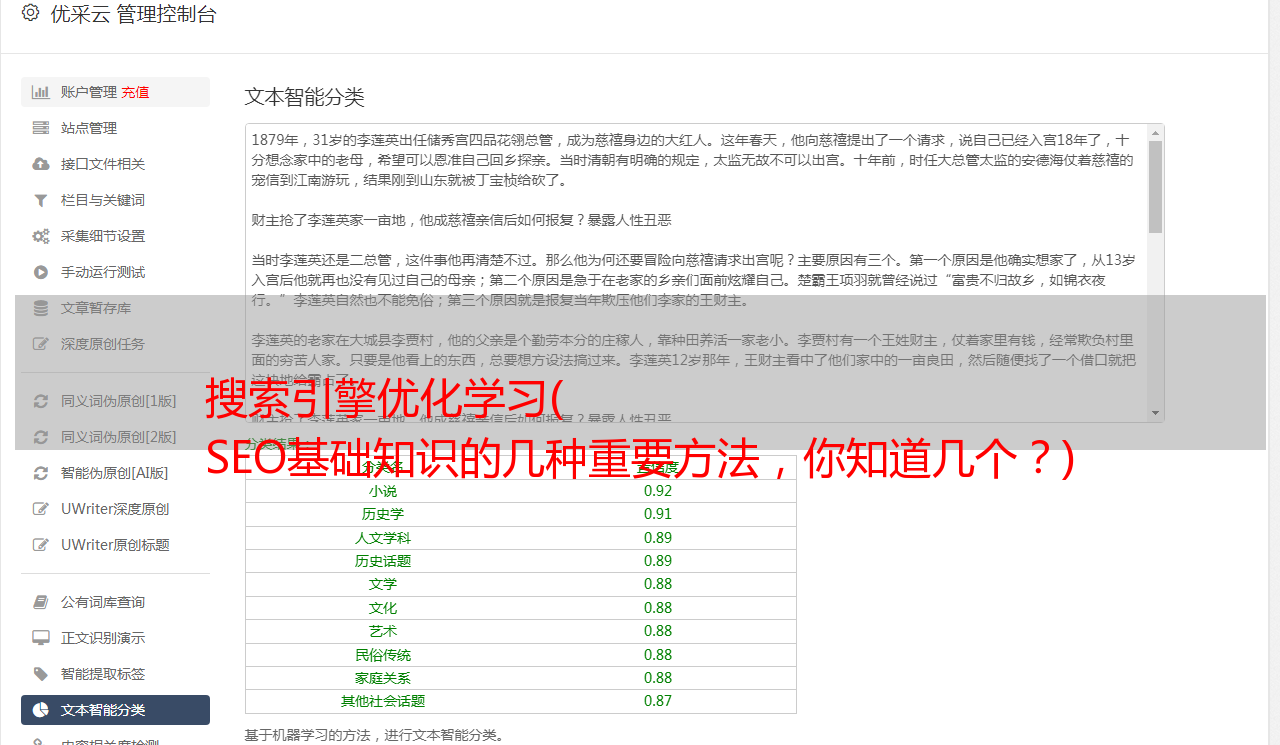Image resolution: width=1280 pixels, height=745 pixels.
Task: Select the 民俗传统 category cell
Action: (383, 655)
